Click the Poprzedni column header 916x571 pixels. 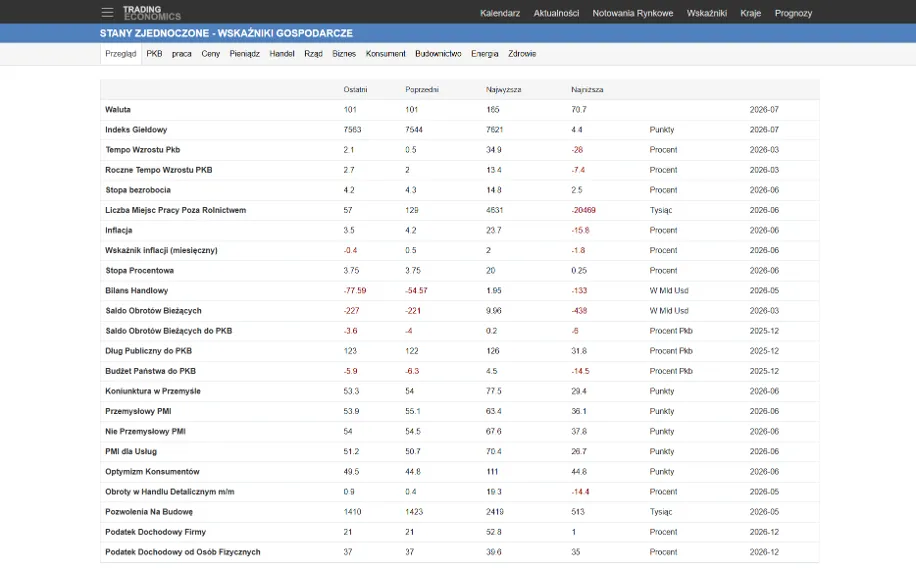(422, 90)
